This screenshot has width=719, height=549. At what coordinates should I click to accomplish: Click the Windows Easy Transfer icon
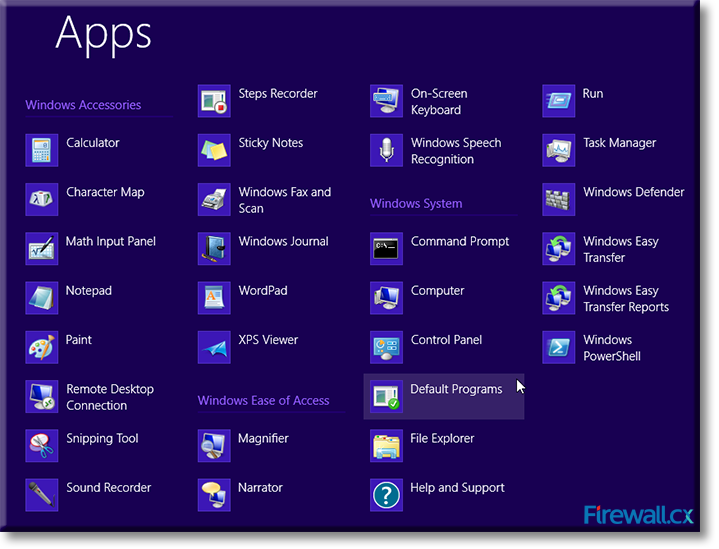coord(559,249)
